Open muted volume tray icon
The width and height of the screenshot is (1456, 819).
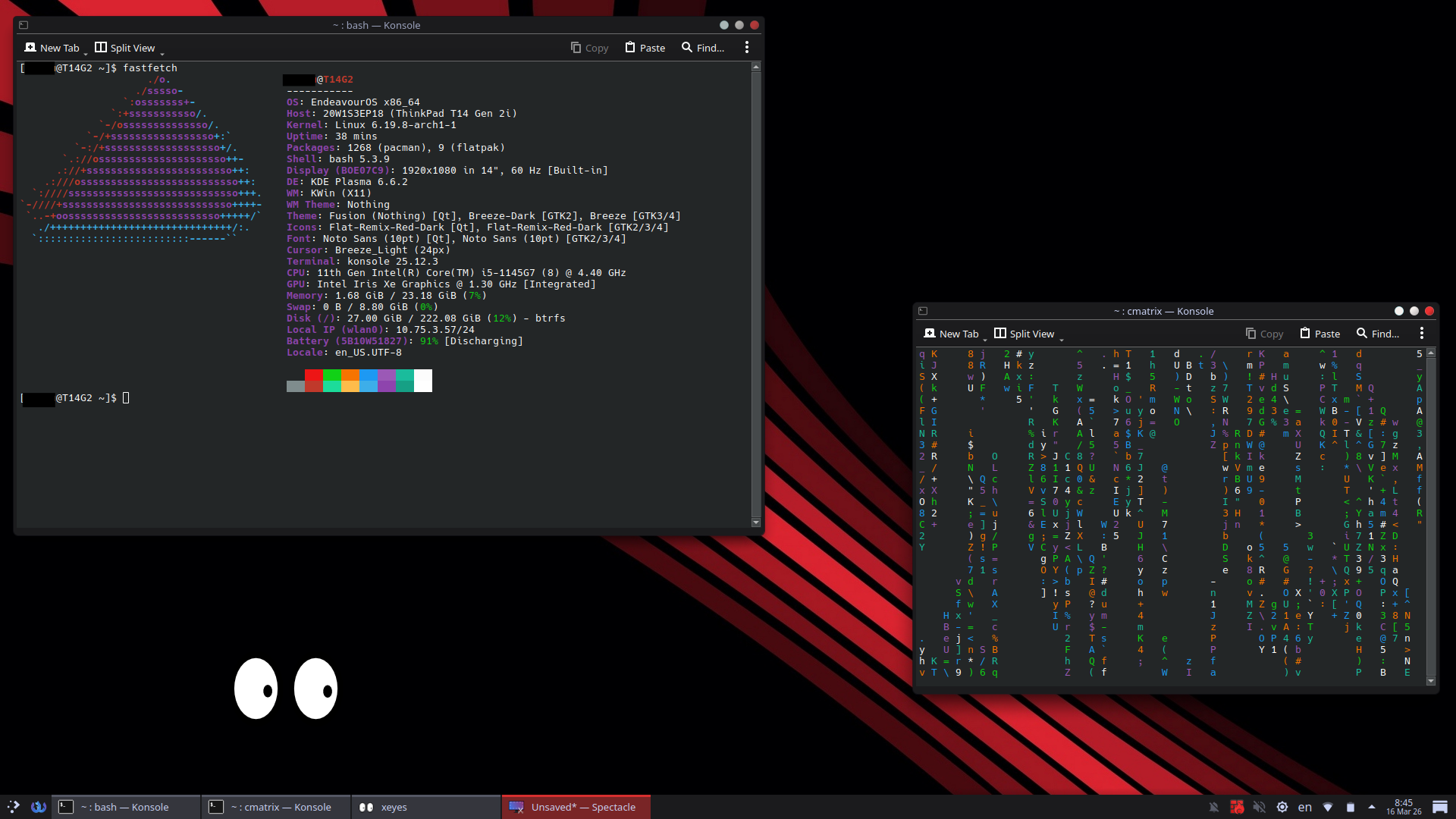tap(1259, 807)
